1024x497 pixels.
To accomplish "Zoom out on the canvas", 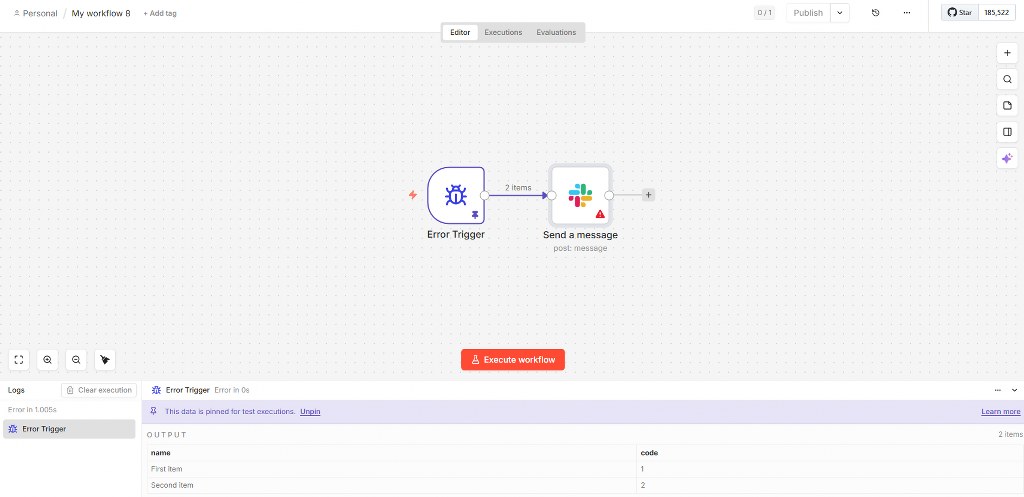I will click(76, 359).
